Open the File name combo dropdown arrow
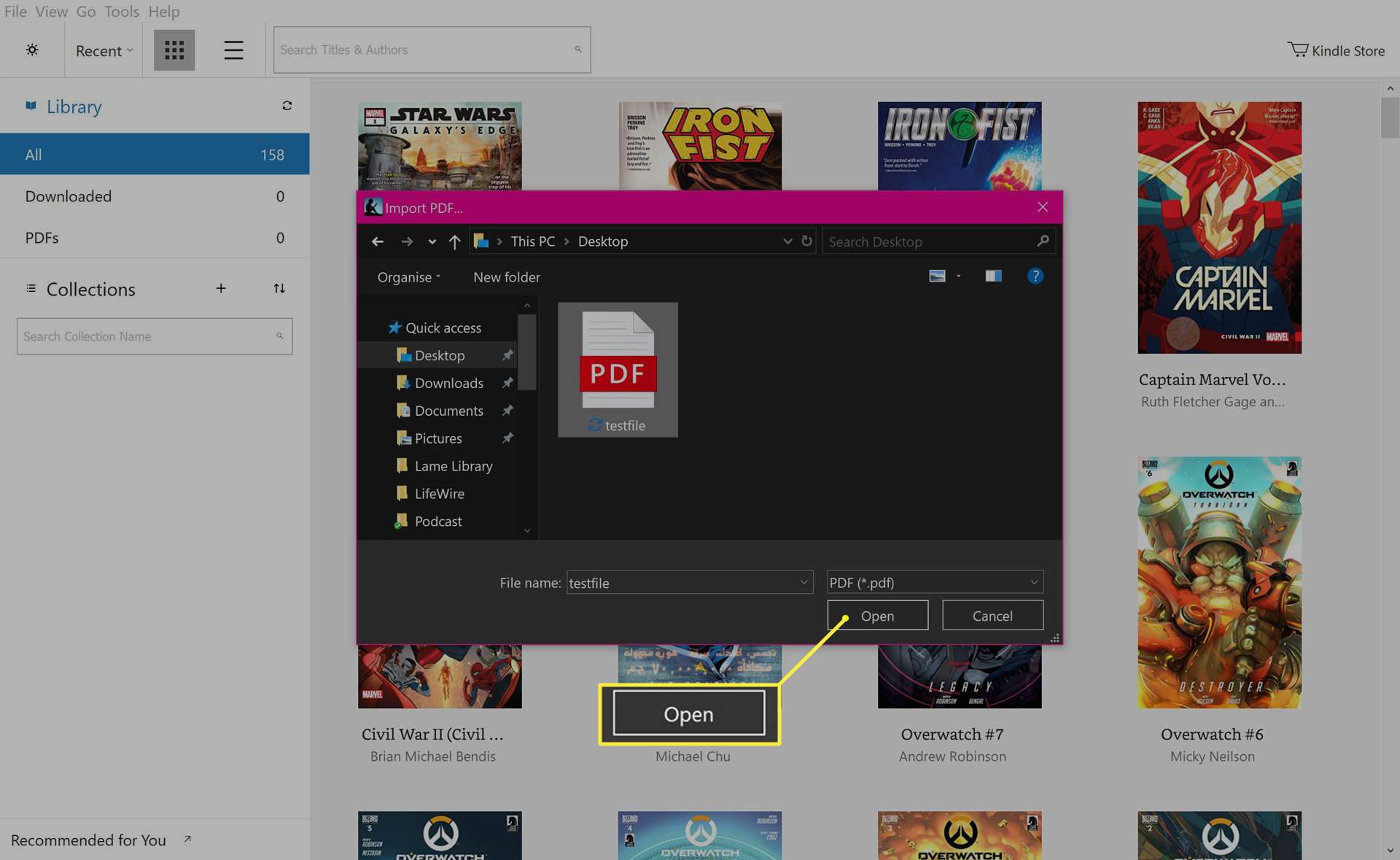Viewport: 1400px width, 860px height. tap(804, 582)
